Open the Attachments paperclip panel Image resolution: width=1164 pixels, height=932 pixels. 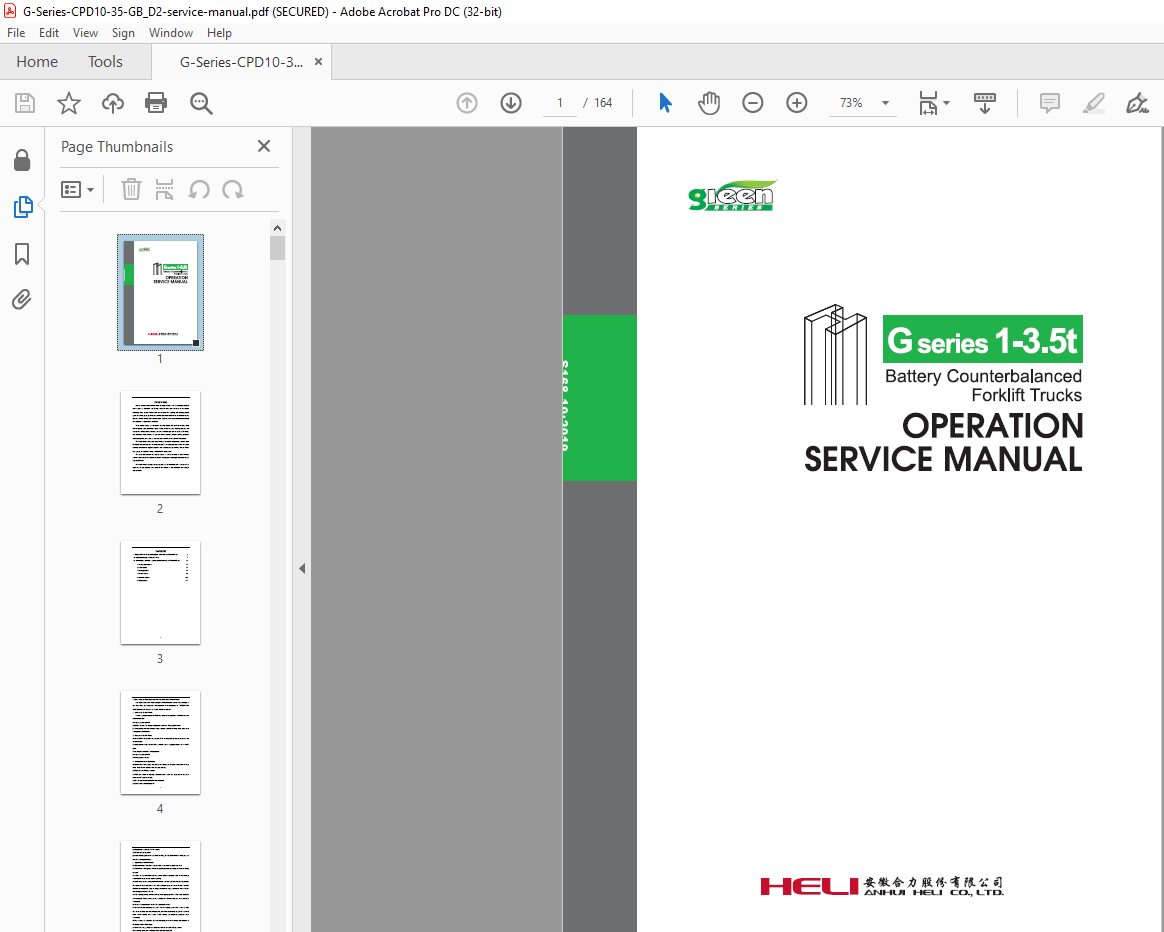point(22,299)
